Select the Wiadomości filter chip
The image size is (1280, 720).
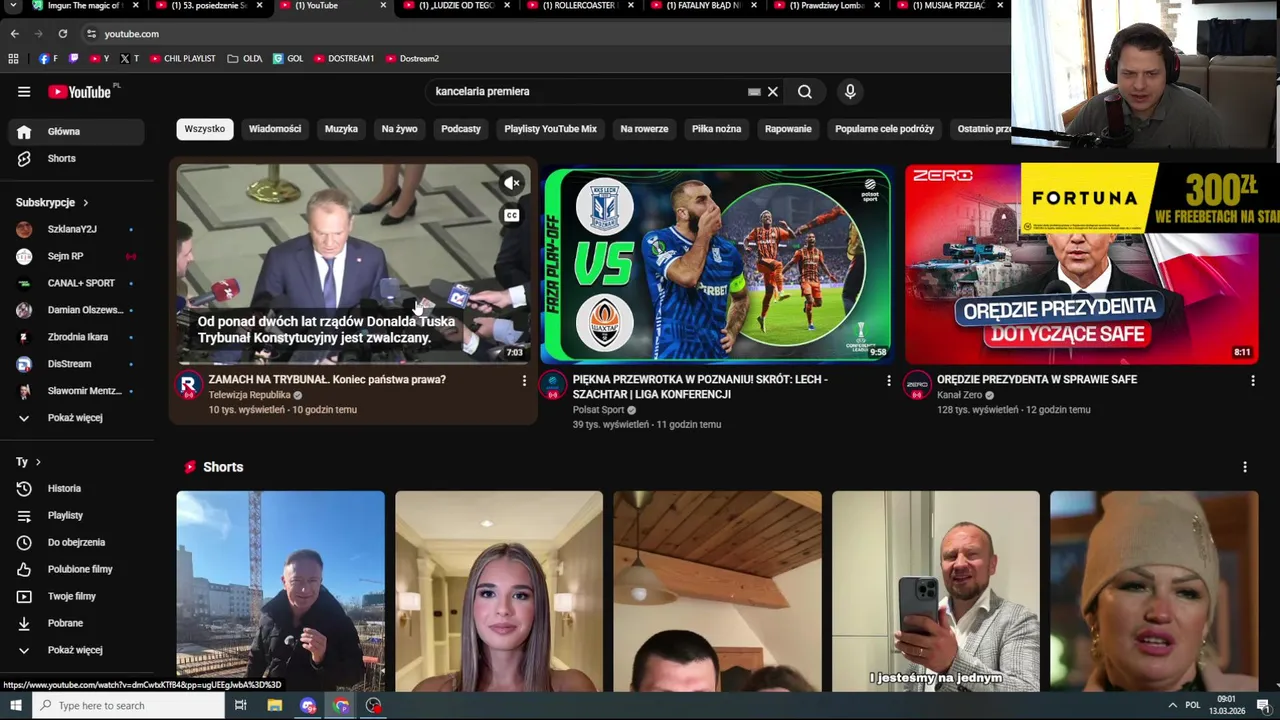(x=275, y=129)
